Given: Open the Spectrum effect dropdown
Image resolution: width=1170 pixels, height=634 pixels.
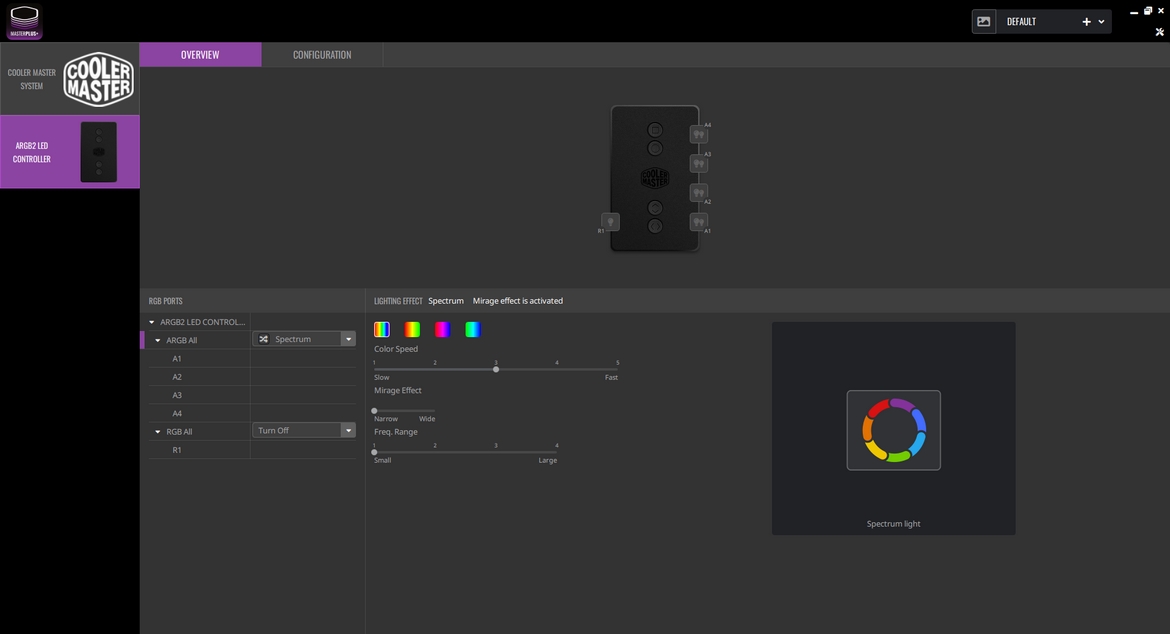Looking at the screenshot, I should point(304,339).
